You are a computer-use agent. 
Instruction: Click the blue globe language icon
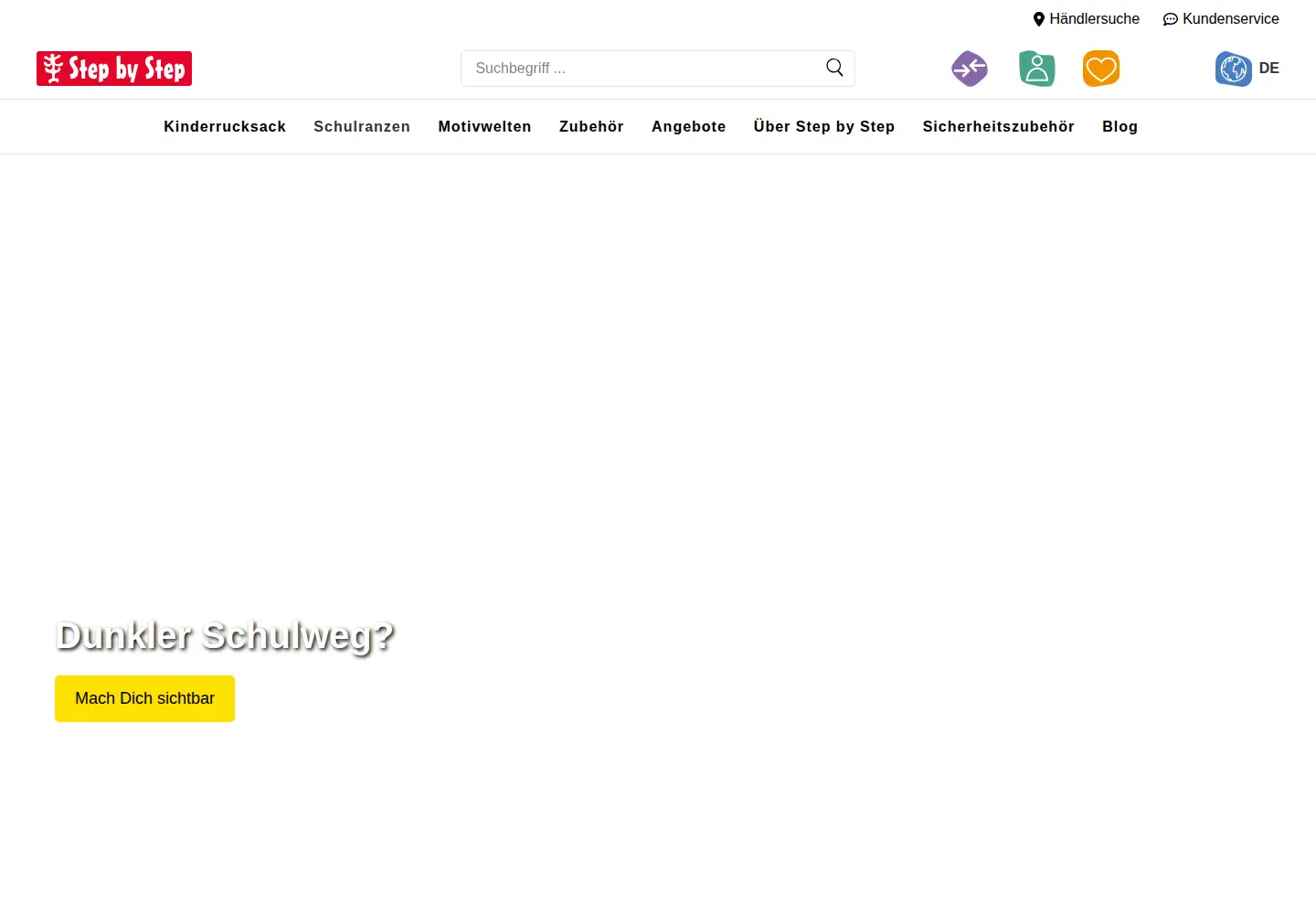pos(1234,69)
